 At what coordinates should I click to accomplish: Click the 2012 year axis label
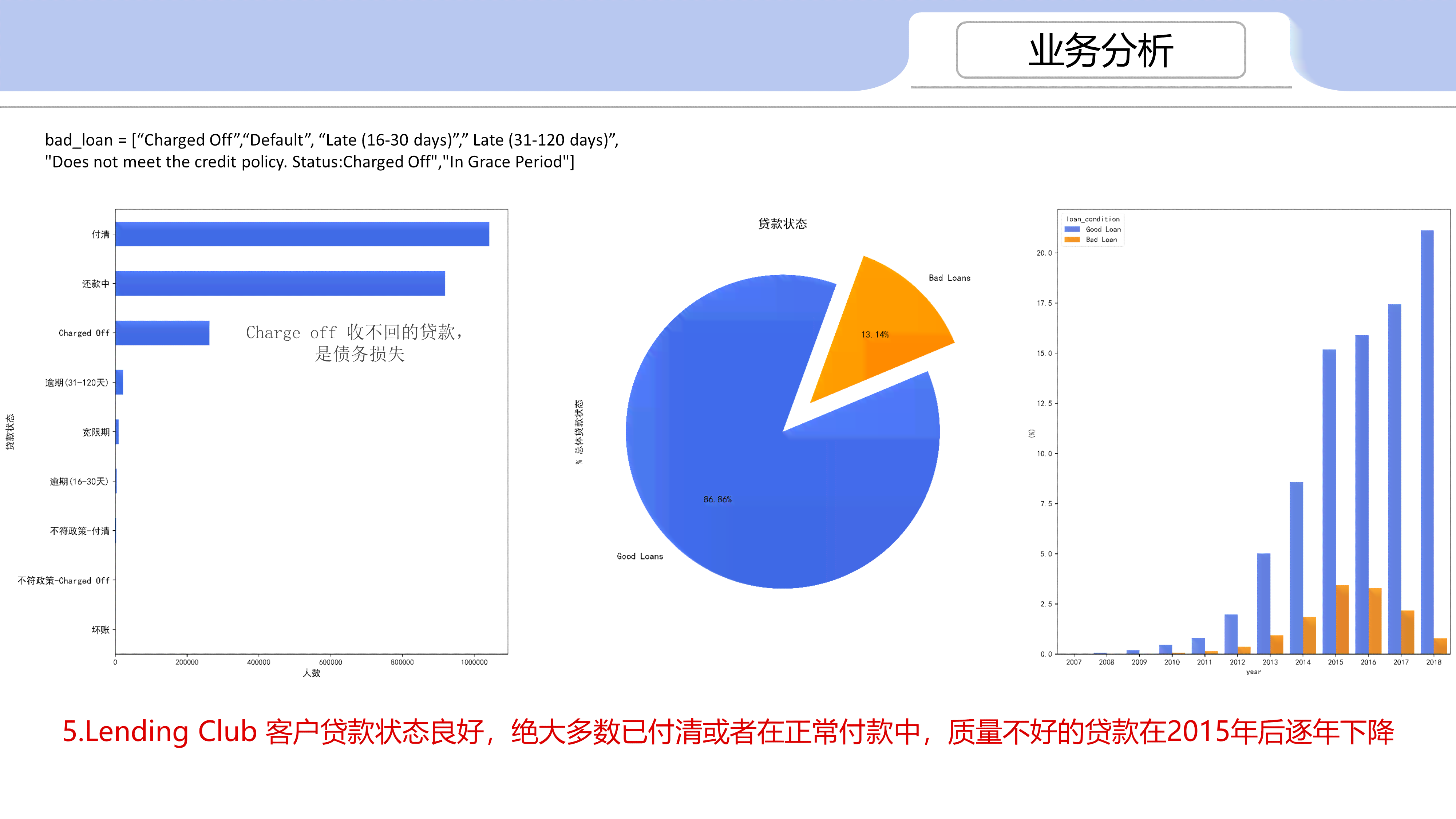tap(1237, 662)
